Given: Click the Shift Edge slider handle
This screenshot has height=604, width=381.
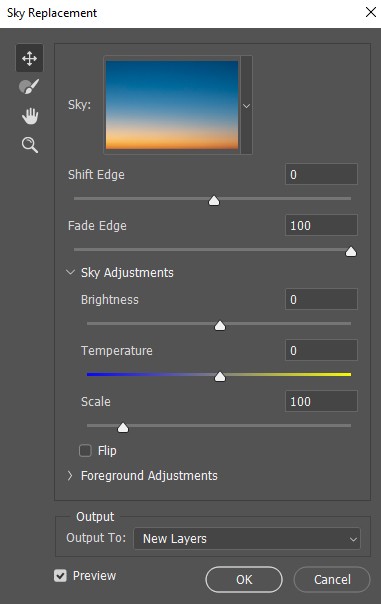Looking at the screenshot, I should point(214,200).
